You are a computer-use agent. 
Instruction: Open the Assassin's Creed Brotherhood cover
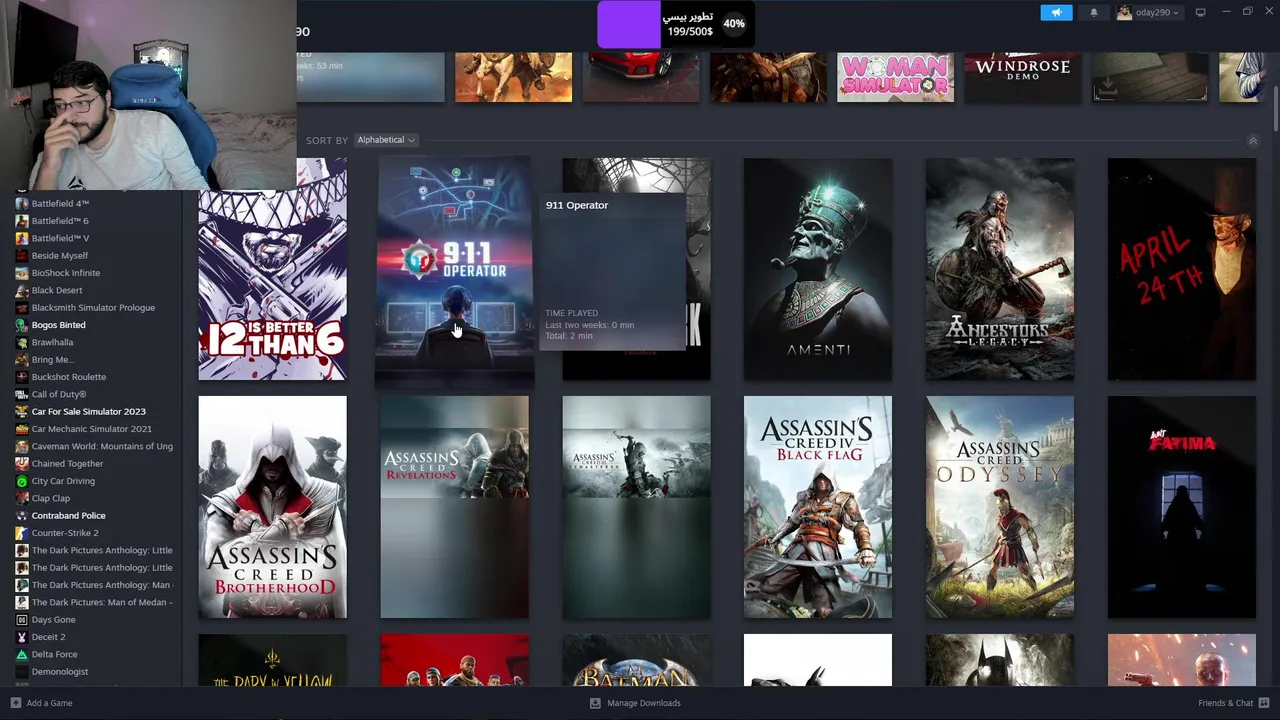click(272, 507)
